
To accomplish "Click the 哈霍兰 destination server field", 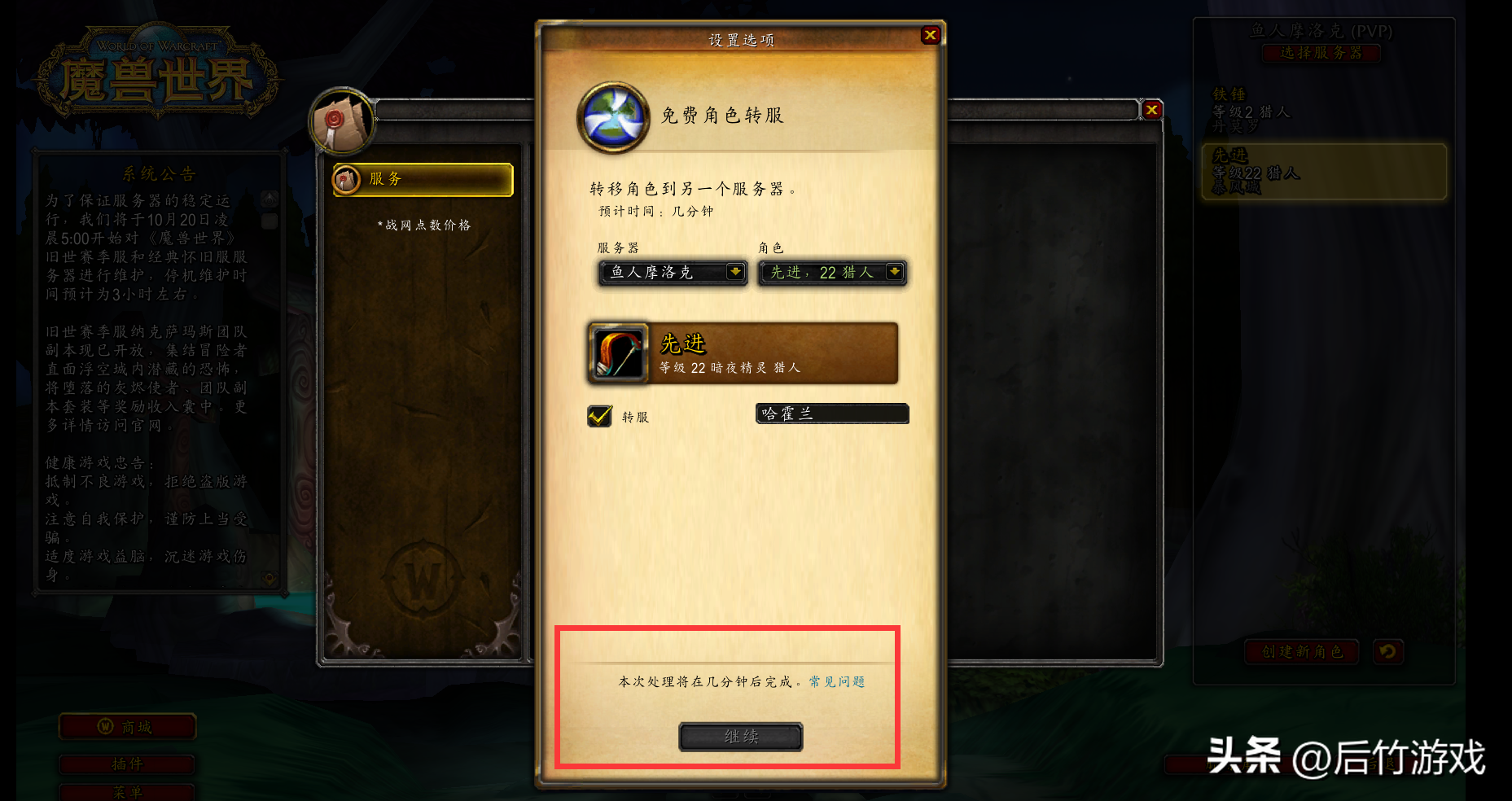I will click(x=832, y=414).
